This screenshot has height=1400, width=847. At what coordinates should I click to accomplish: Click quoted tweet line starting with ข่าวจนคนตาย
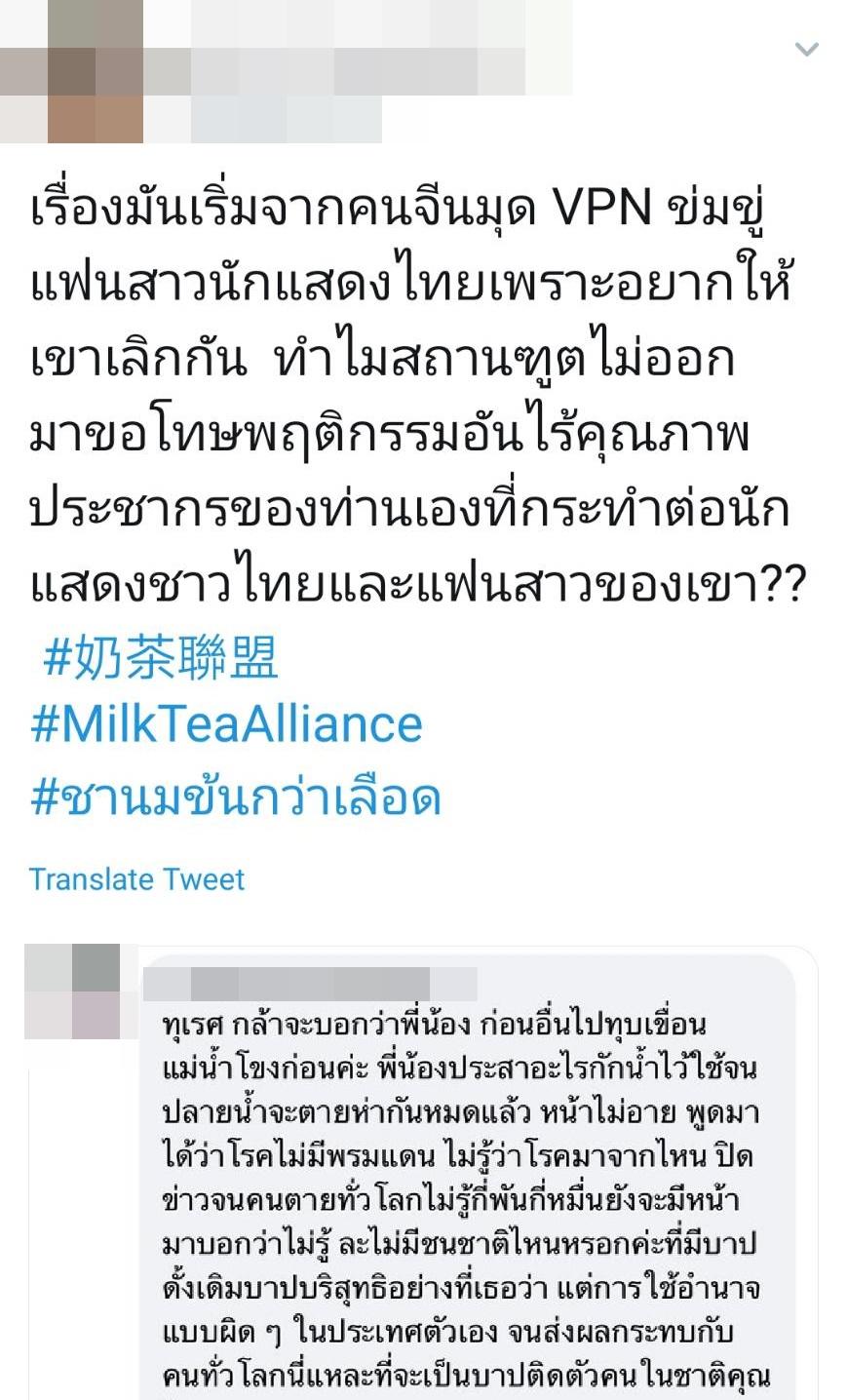(x=456, y=1200)
